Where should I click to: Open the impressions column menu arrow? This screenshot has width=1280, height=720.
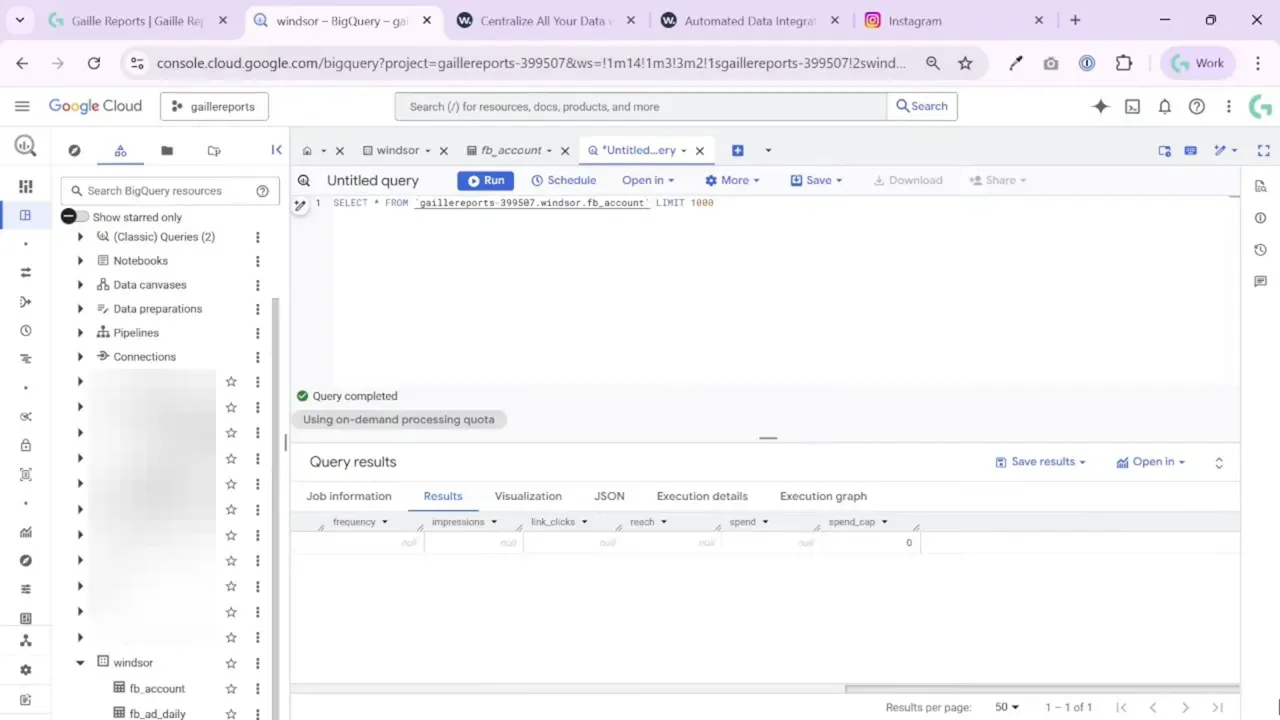494,522
